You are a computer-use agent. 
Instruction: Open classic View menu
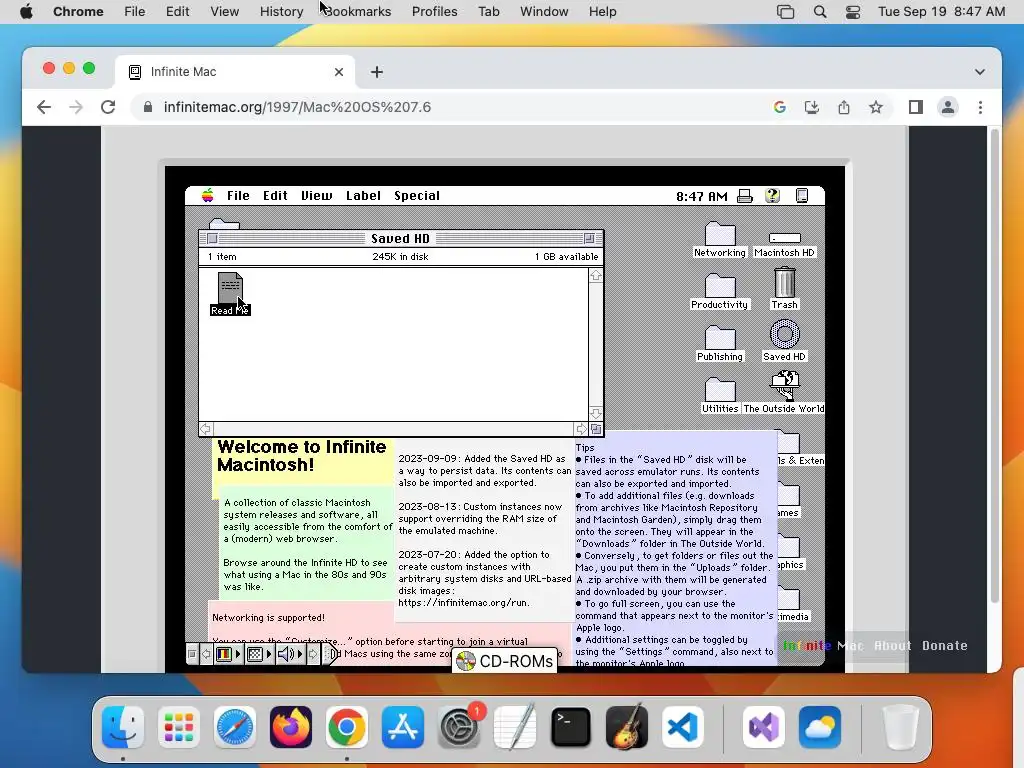pyautogui.click(x=317, y=195)
